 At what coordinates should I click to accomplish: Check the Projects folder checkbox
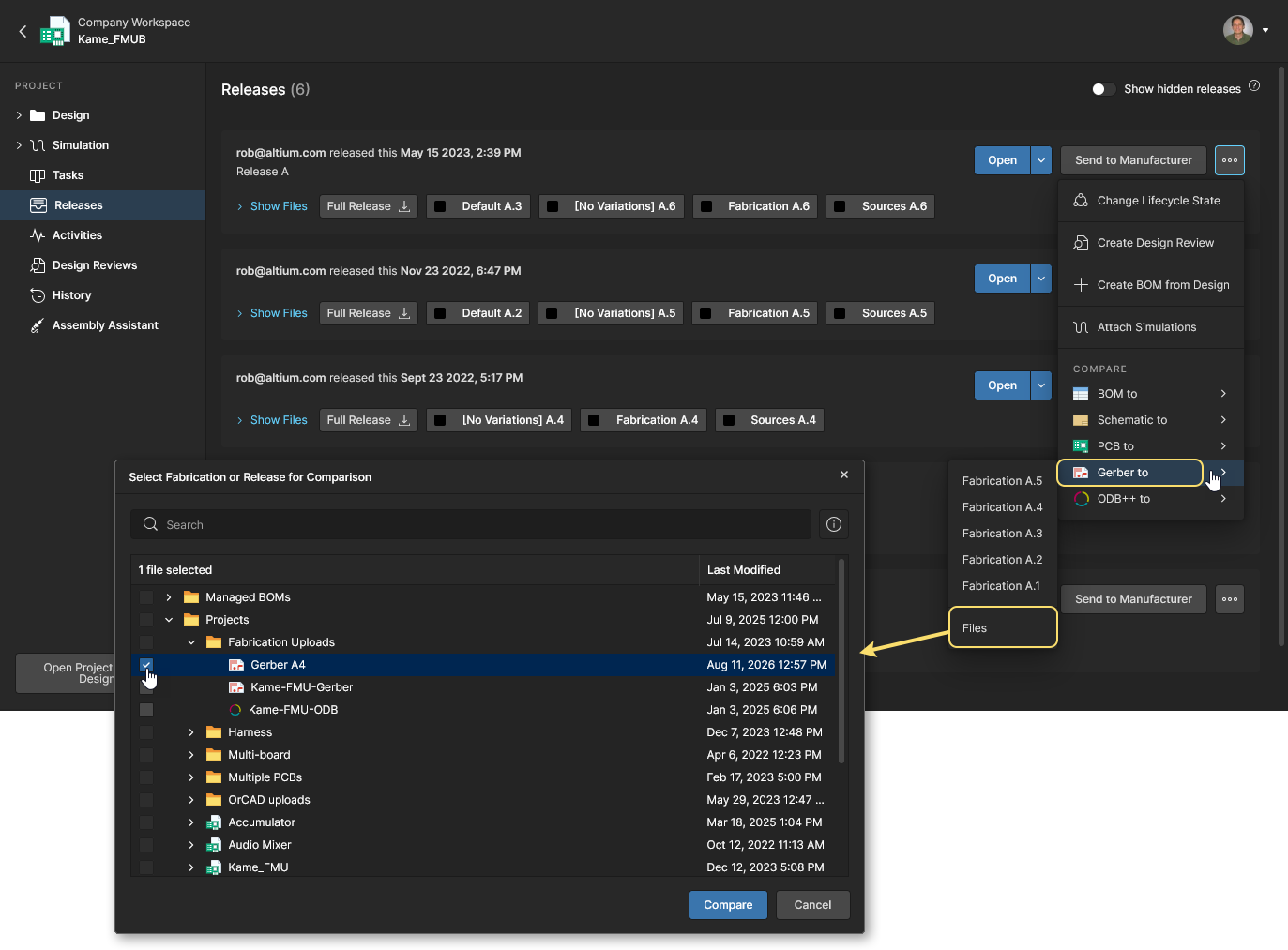[146, 620]
